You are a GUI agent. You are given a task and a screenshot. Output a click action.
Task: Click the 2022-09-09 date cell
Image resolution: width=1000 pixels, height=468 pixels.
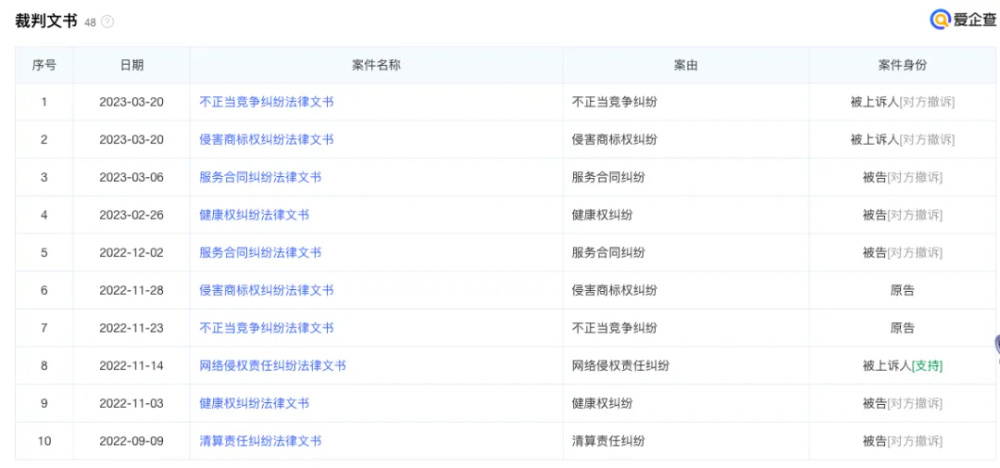tap(131, 441)
